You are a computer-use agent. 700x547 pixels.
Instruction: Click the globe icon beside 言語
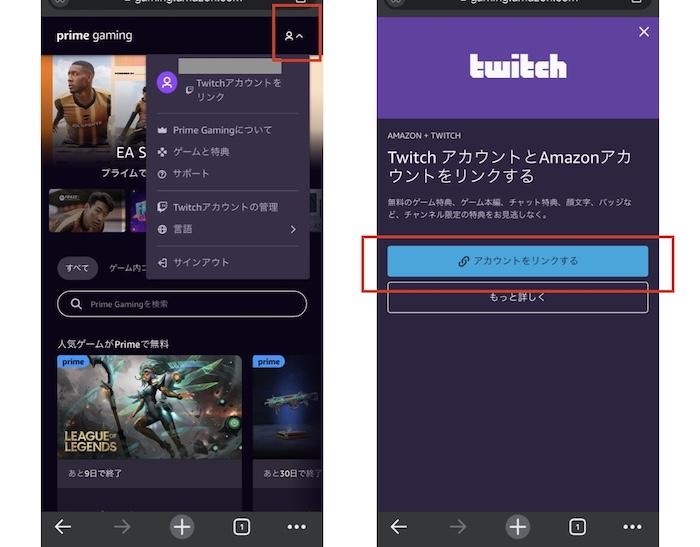tap(162, 229)
